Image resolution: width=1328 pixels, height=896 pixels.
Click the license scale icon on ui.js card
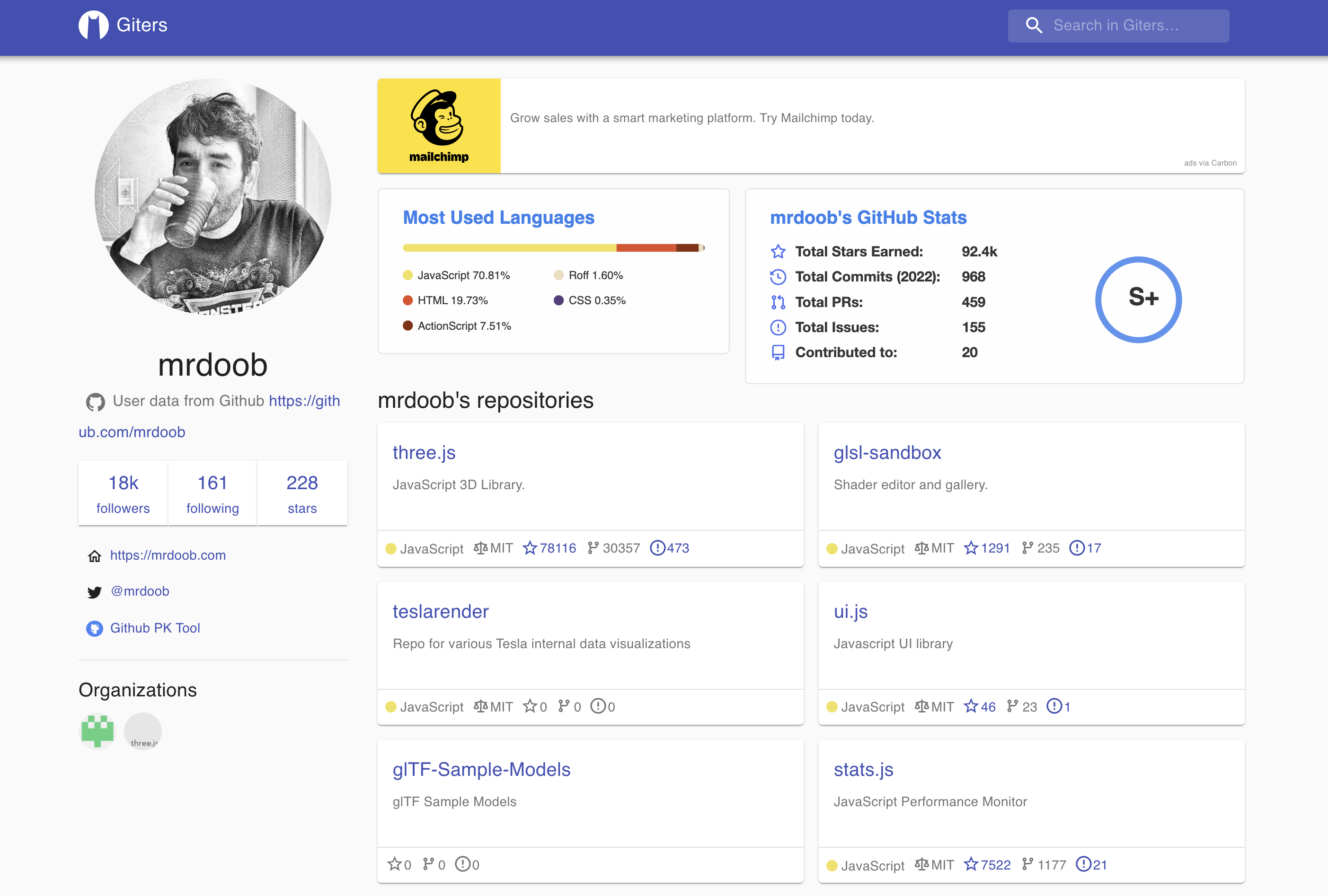click(x=922, y=706)
